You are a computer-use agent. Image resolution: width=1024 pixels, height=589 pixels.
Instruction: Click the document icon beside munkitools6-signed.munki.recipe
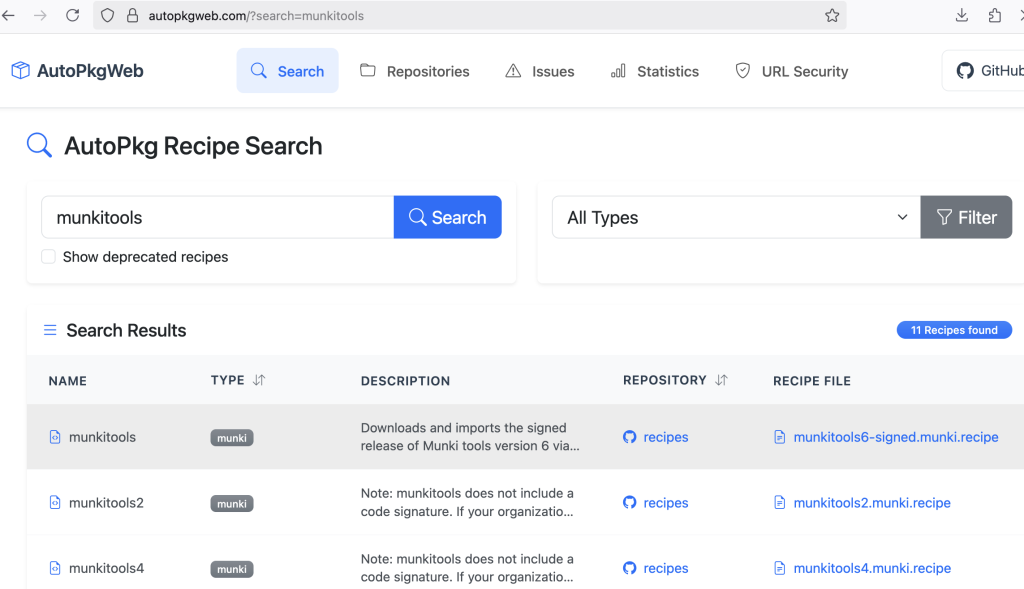click(x=779, y=437)
